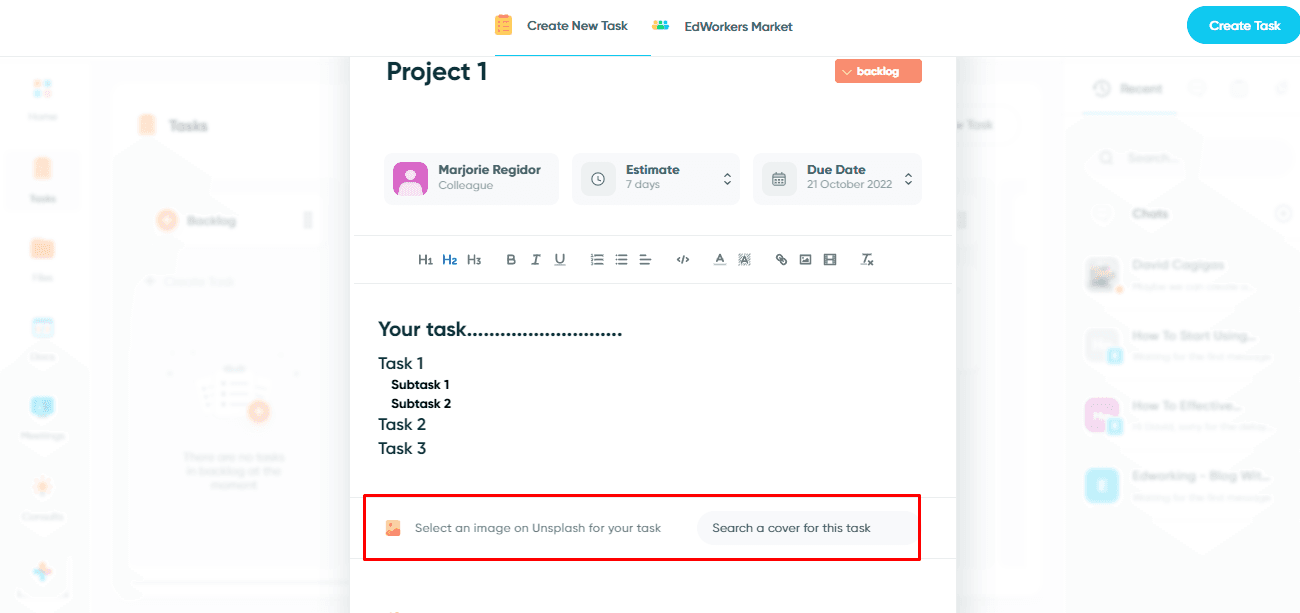Insert a hyperlink into the task
Image resolution: width=1300 pixels, height=613 pixels.
click(781, 260)
